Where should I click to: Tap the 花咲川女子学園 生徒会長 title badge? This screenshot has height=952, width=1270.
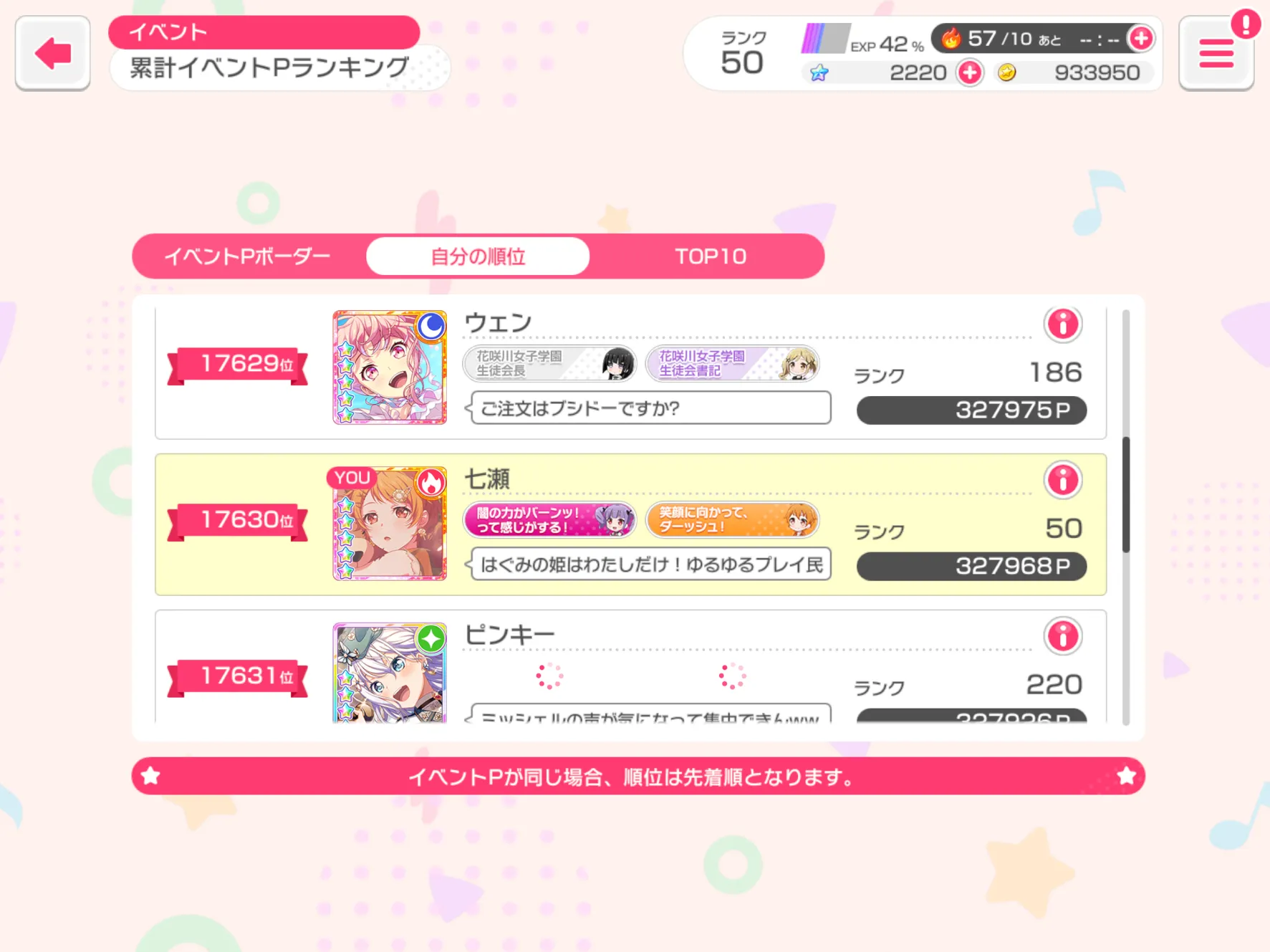[549, 364]
